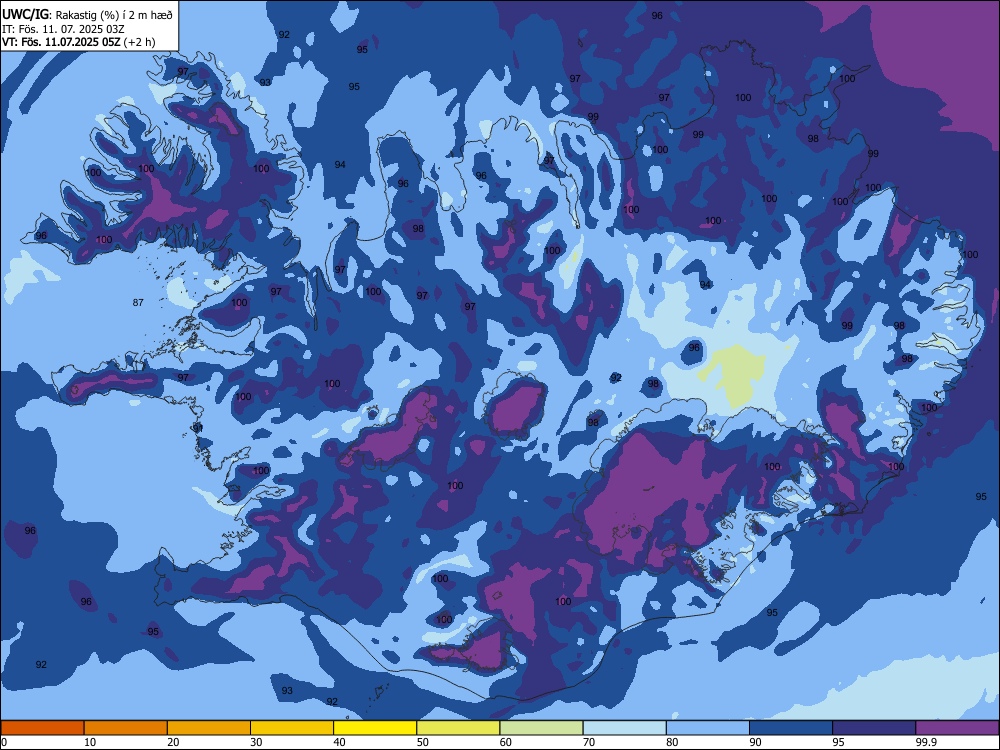Click the '10' label on the colour scale
1000x750 pixels.
90,742
